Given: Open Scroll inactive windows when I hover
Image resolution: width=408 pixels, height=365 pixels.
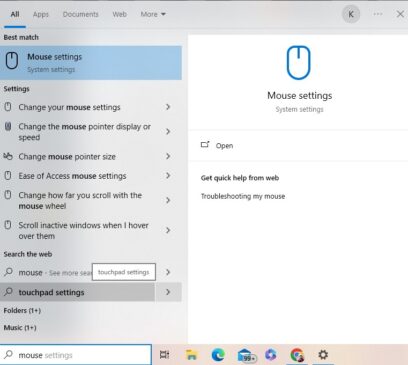Looking at the screenshot, I should pos(77,230).
